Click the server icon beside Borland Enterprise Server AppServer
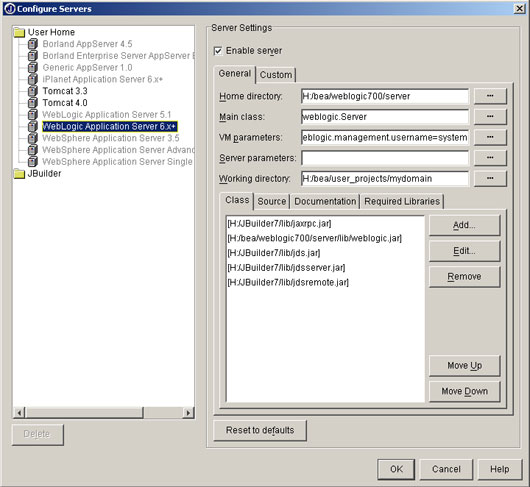This screenshot has width=530, height=487. [32, 55]
